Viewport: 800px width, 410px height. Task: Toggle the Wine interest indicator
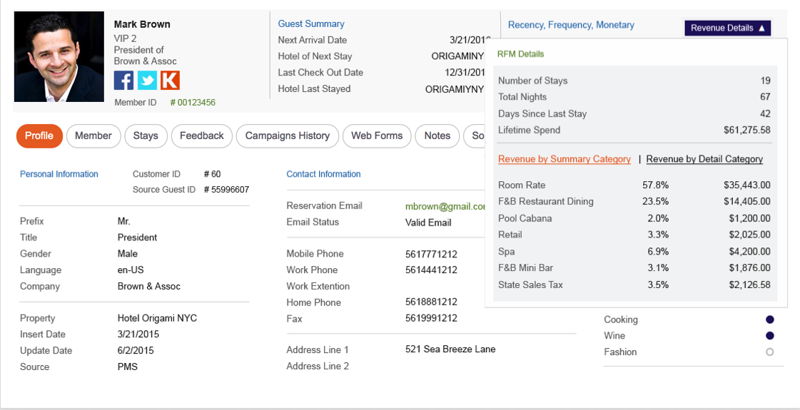[x=769, y=336]
